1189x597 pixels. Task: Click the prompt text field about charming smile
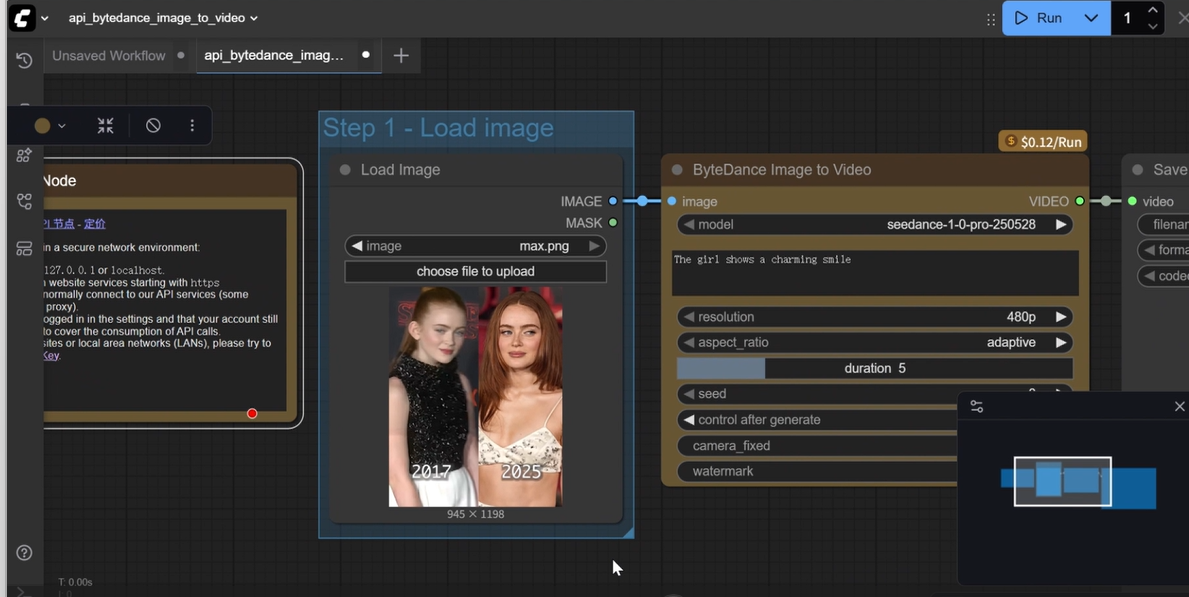[x=874, y=272]
